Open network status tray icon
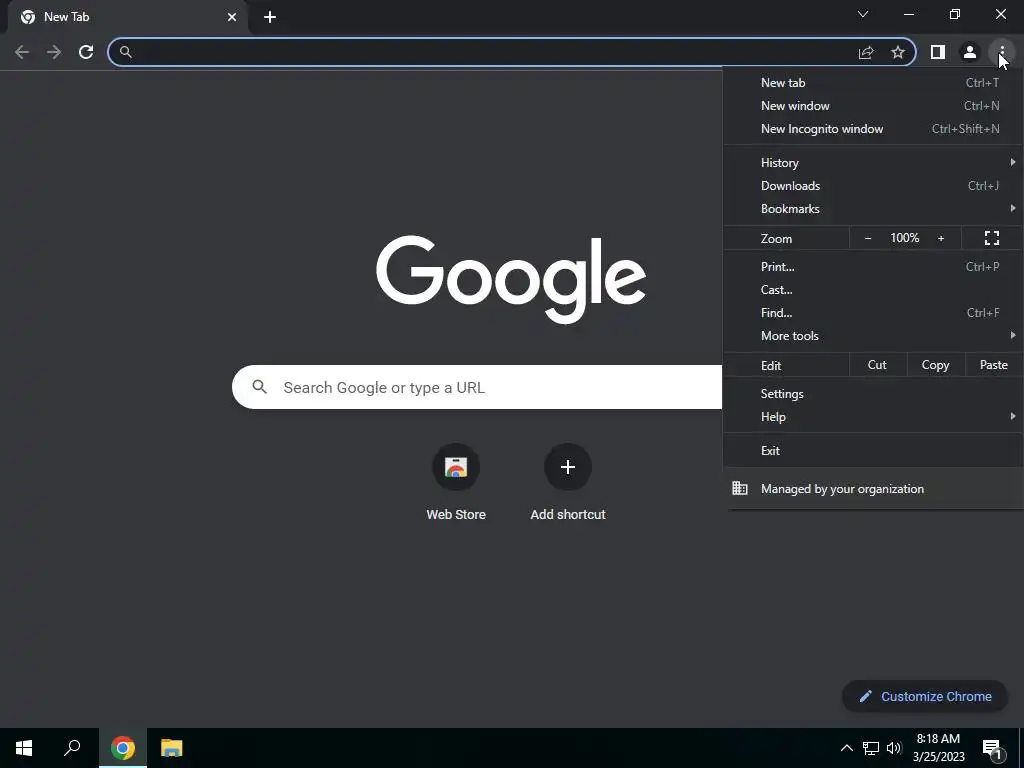 [x=871, y=748]
